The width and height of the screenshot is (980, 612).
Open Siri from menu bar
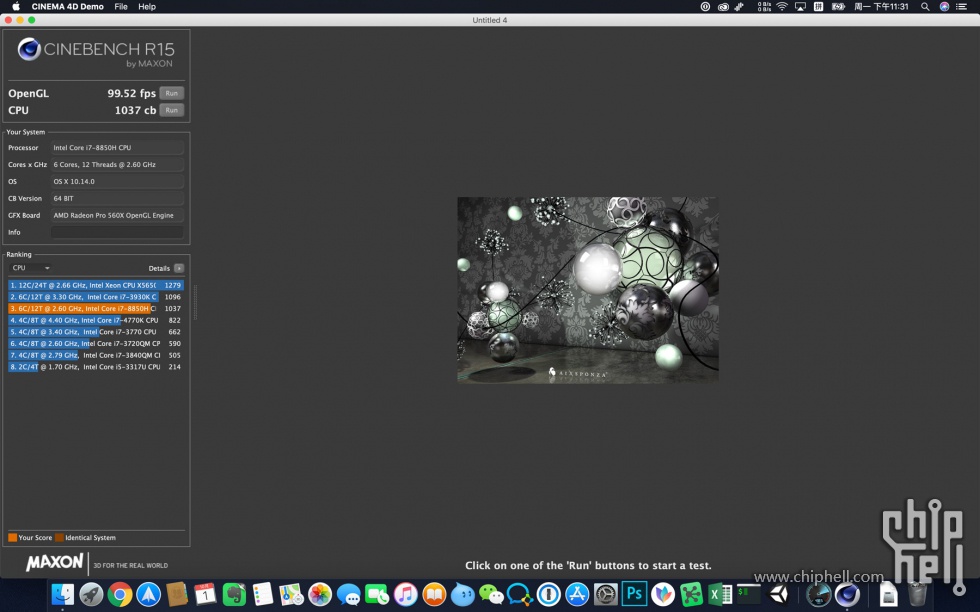coord(944,6)
